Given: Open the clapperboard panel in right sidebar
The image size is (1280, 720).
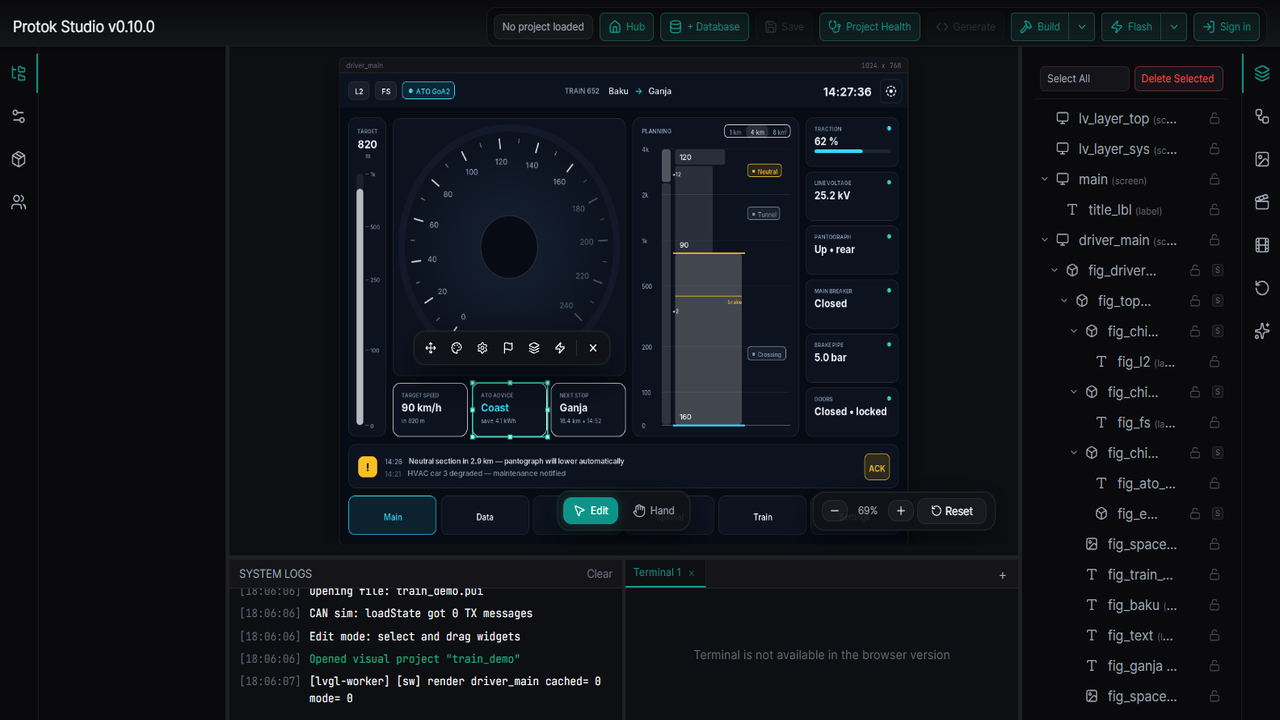Looking at the screenshot, I should [1262, 202].
